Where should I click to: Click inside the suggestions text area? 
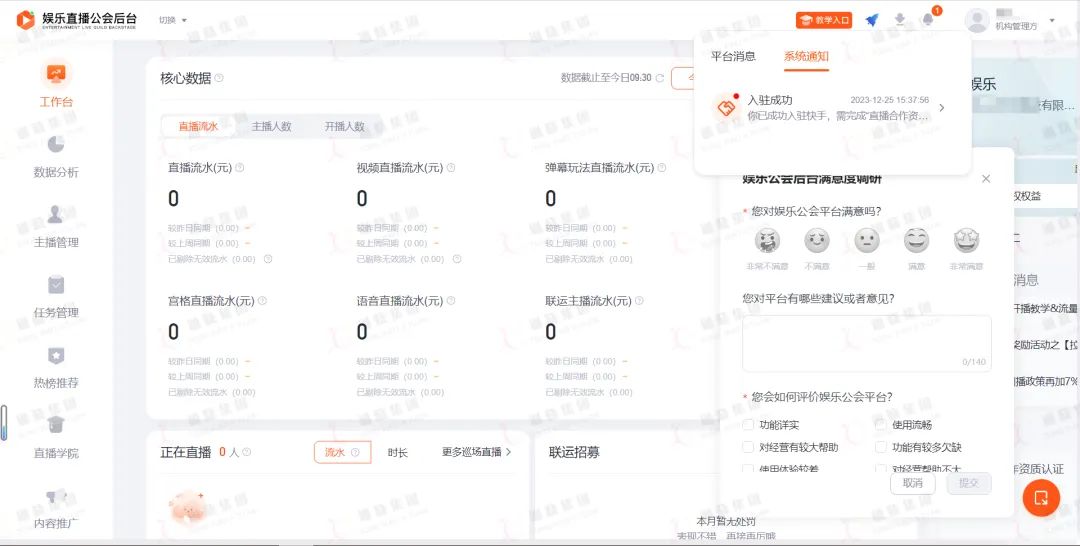pyautogui.click(x=866, y=344)
